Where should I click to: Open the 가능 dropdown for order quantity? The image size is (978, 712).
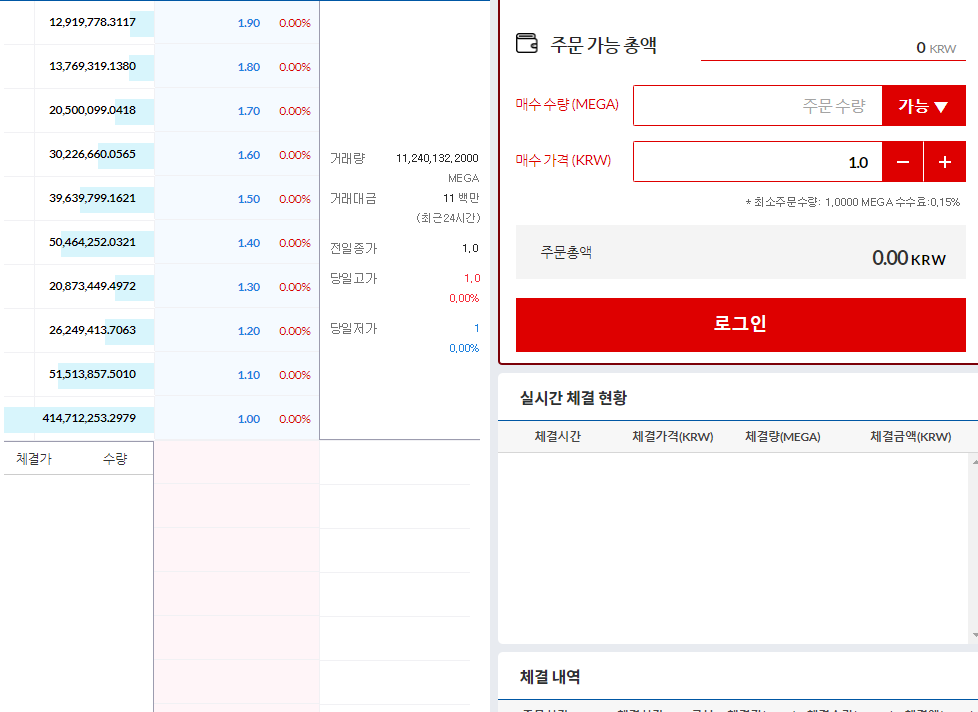click(x=923, y=106)
